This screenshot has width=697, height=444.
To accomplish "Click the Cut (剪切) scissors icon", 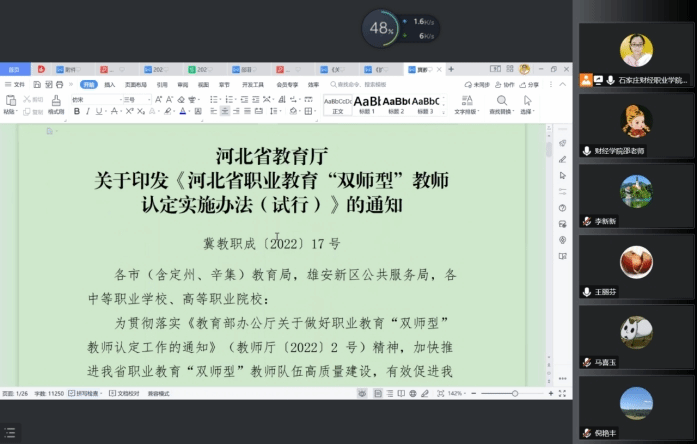I will 27,99.
